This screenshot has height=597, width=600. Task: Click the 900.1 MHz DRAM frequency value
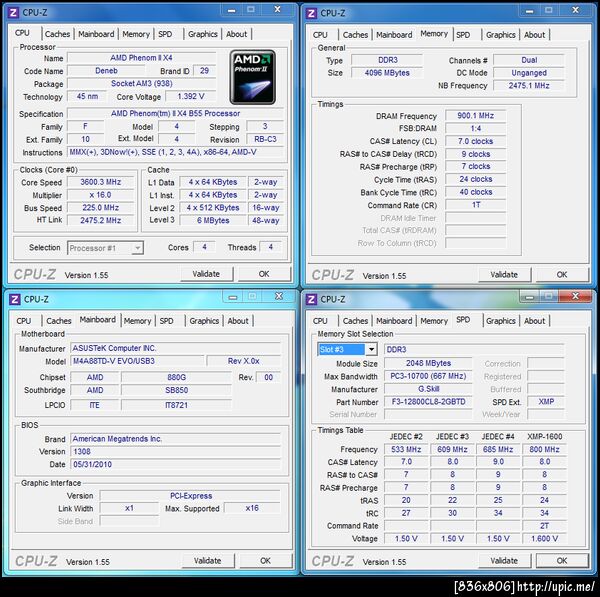click(475, 116)
